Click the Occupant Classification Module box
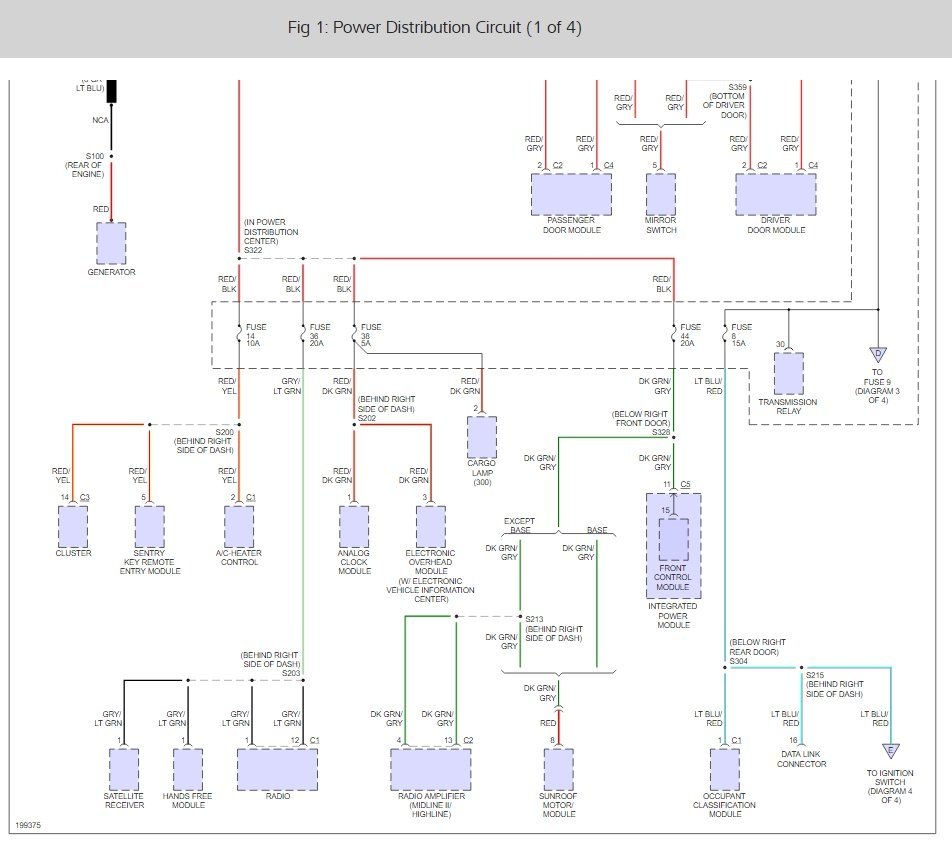Viewport: 952px width, 846px height. pyautogui.click(x=725, y=769)
